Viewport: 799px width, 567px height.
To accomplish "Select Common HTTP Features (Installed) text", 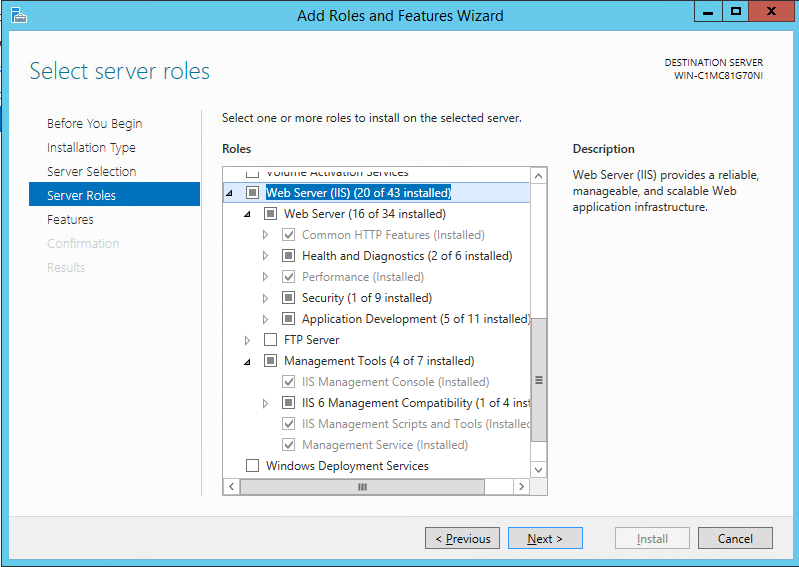I will pos(393,234).
